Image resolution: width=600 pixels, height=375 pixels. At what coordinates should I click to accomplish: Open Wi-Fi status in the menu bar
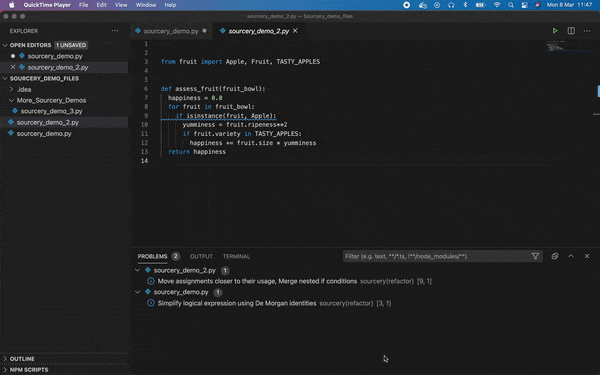(x=497, y=5)
